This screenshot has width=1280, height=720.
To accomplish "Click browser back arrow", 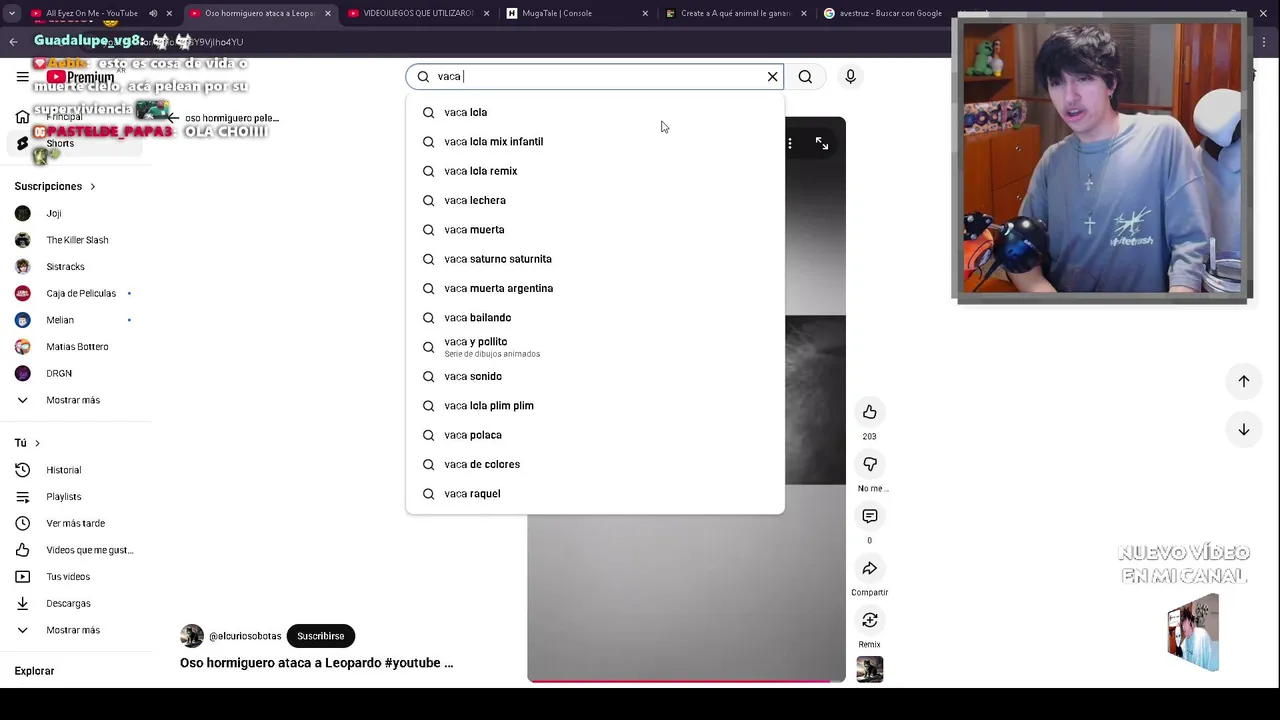I will (x=13, y=42).
